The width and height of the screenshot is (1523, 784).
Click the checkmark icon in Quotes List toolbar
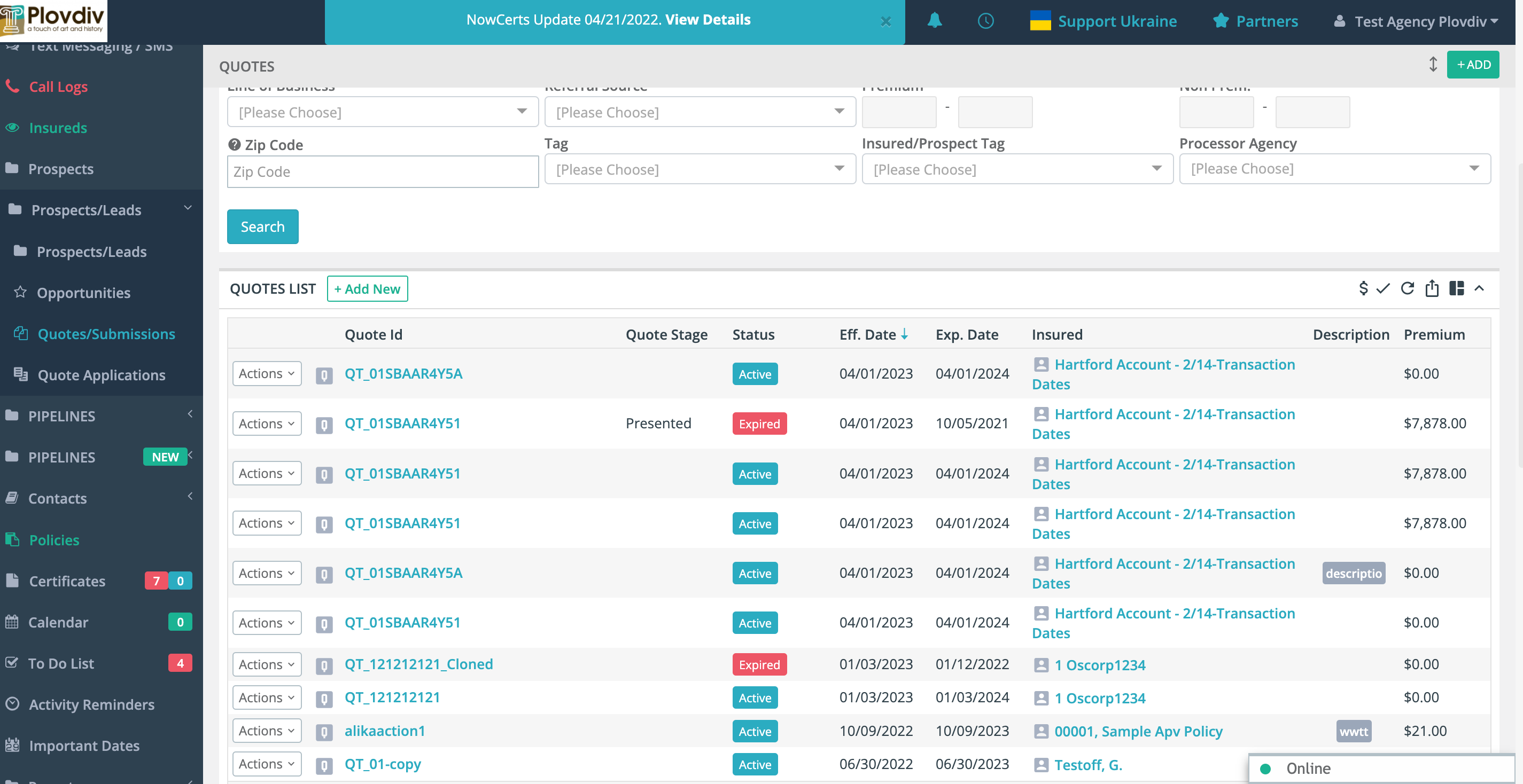1384,289
